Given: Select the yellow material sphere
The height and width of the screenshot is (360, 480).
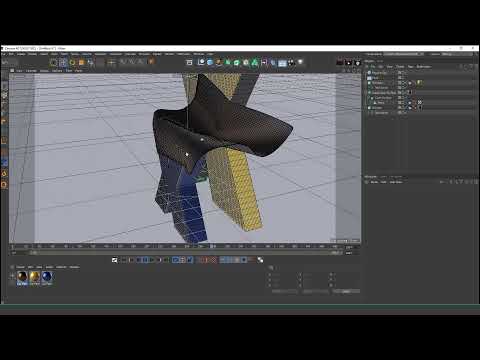Looking at the screenshot, I should (35, 277).
